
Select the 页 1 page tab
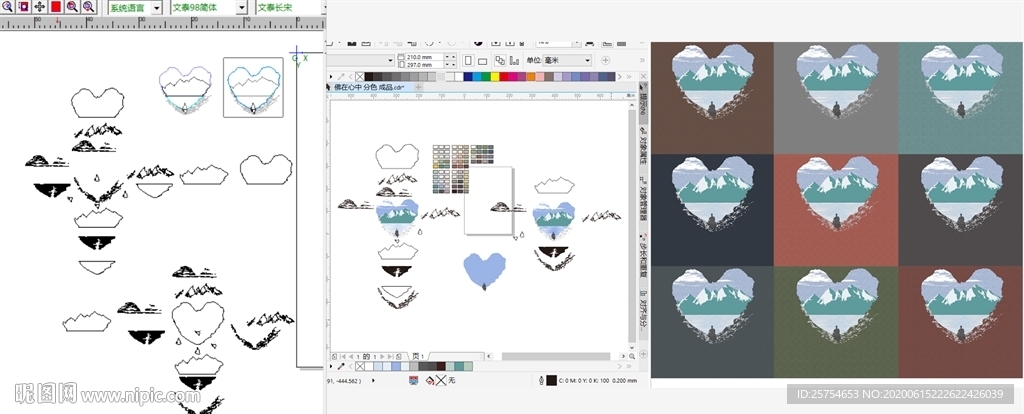(x=416, y=356)
